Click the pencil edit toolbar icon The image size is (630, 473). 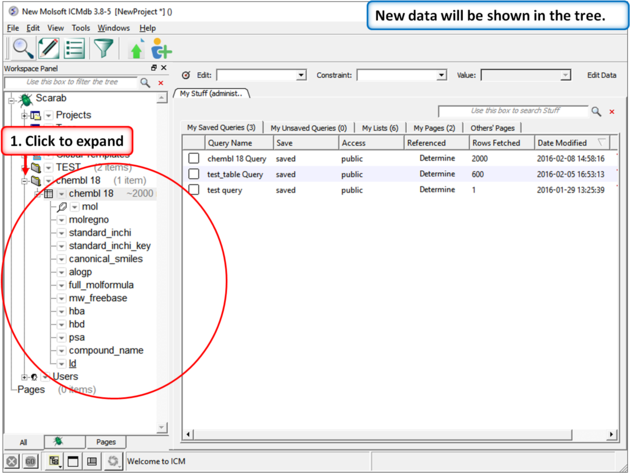coord(47,48)
